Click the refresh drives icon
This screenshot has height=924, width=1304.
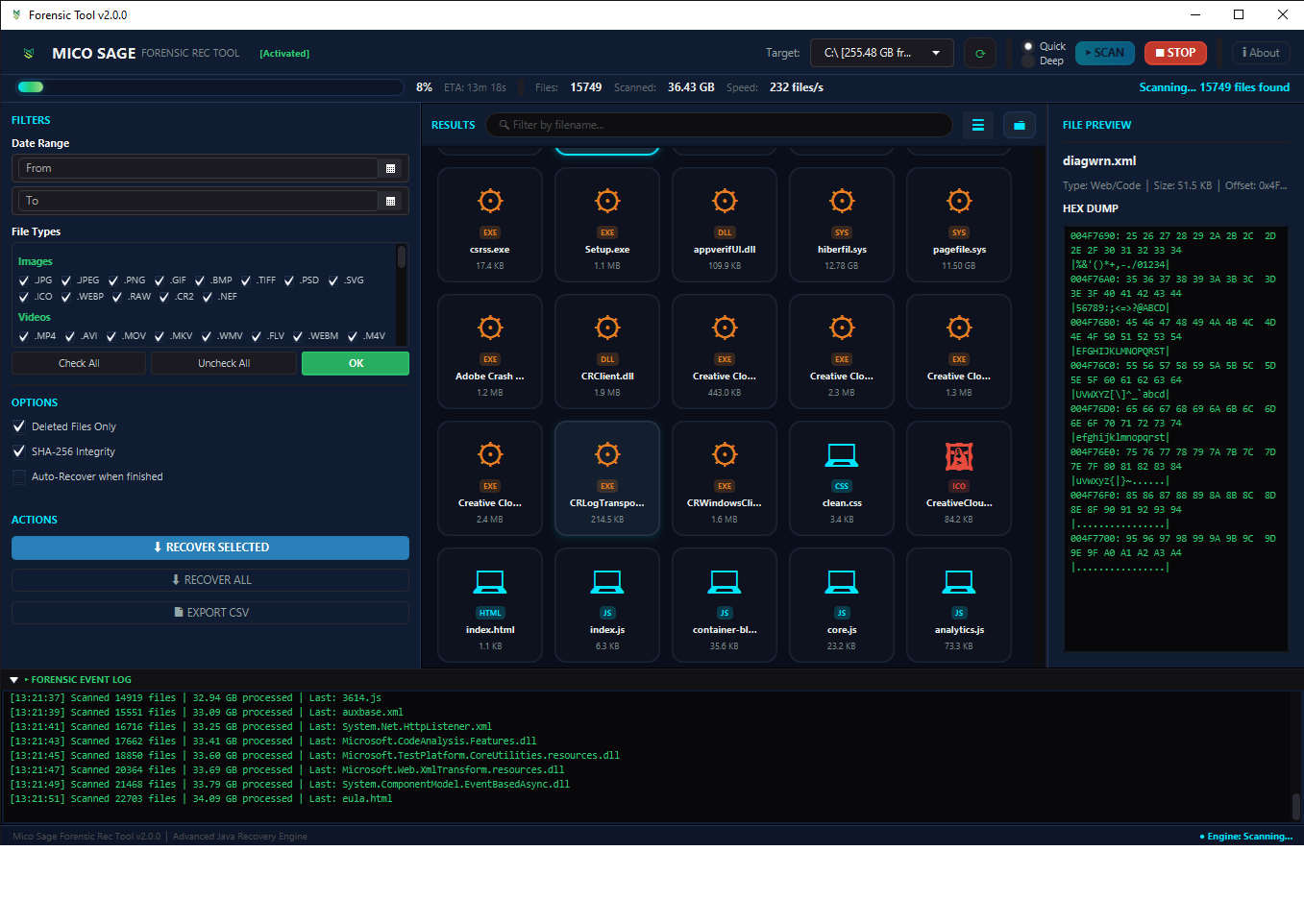click(979, 54)
